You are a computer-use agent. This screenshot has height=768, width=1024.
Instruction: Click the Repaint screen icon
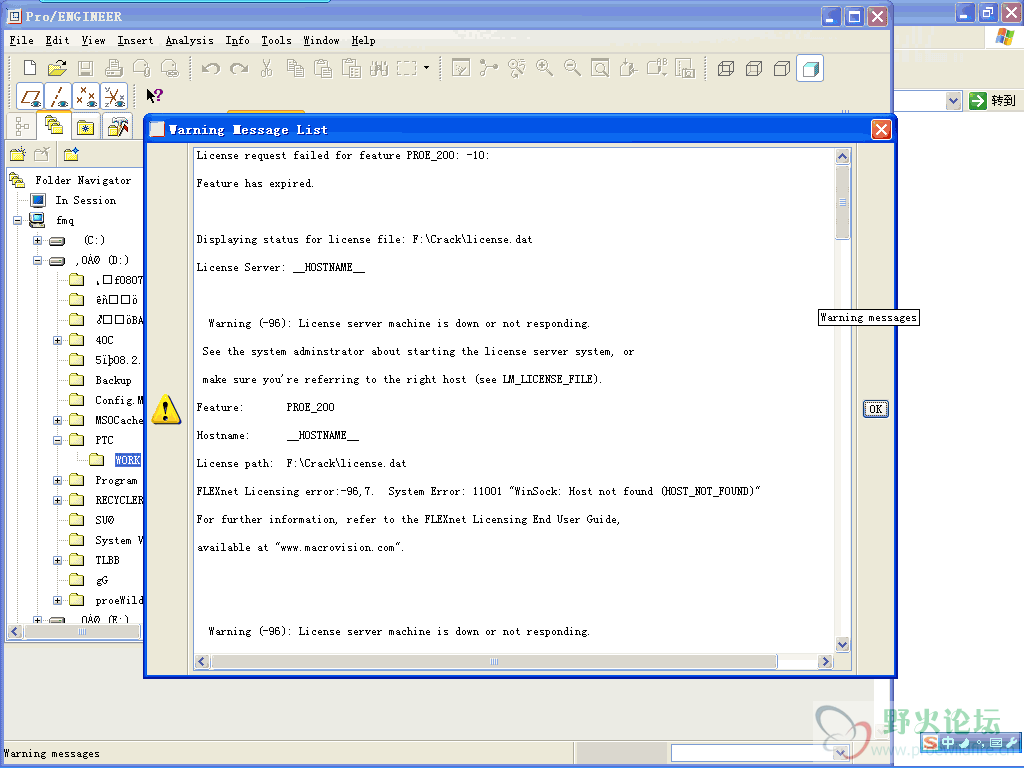click(461, 68)
